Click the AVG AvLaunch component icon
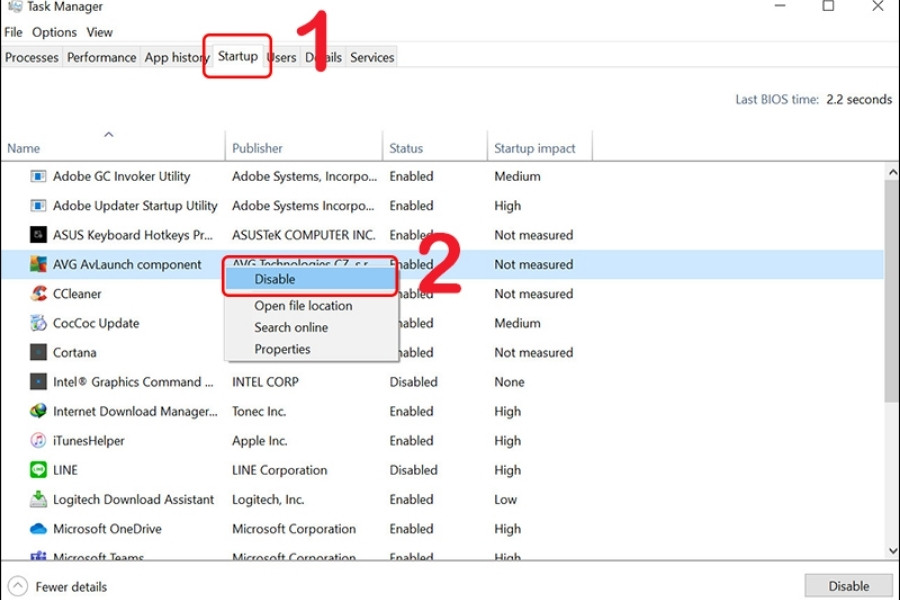The width and height of the screenshot is (900, 600). click(x=38, y=265)
